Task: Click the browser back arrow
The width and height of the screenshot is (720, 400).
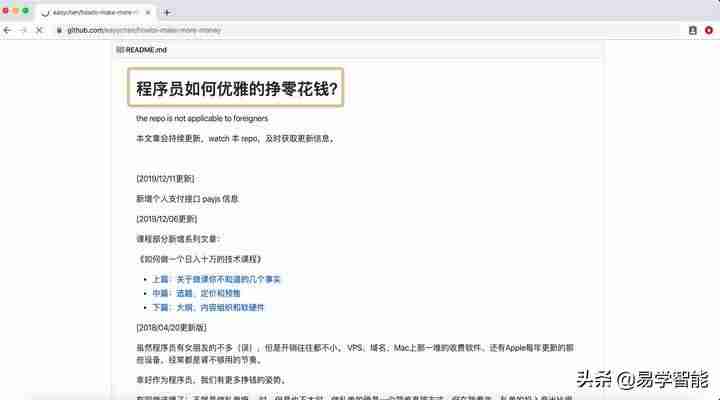Action: click(7, 30)
